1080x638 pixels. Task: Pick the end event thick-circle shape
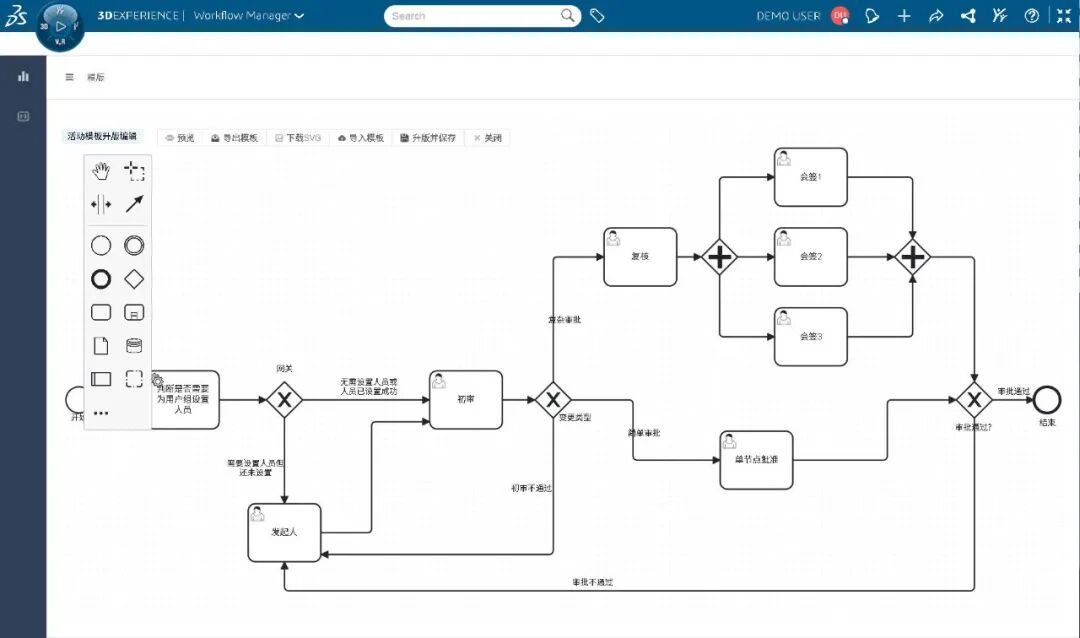101,279
